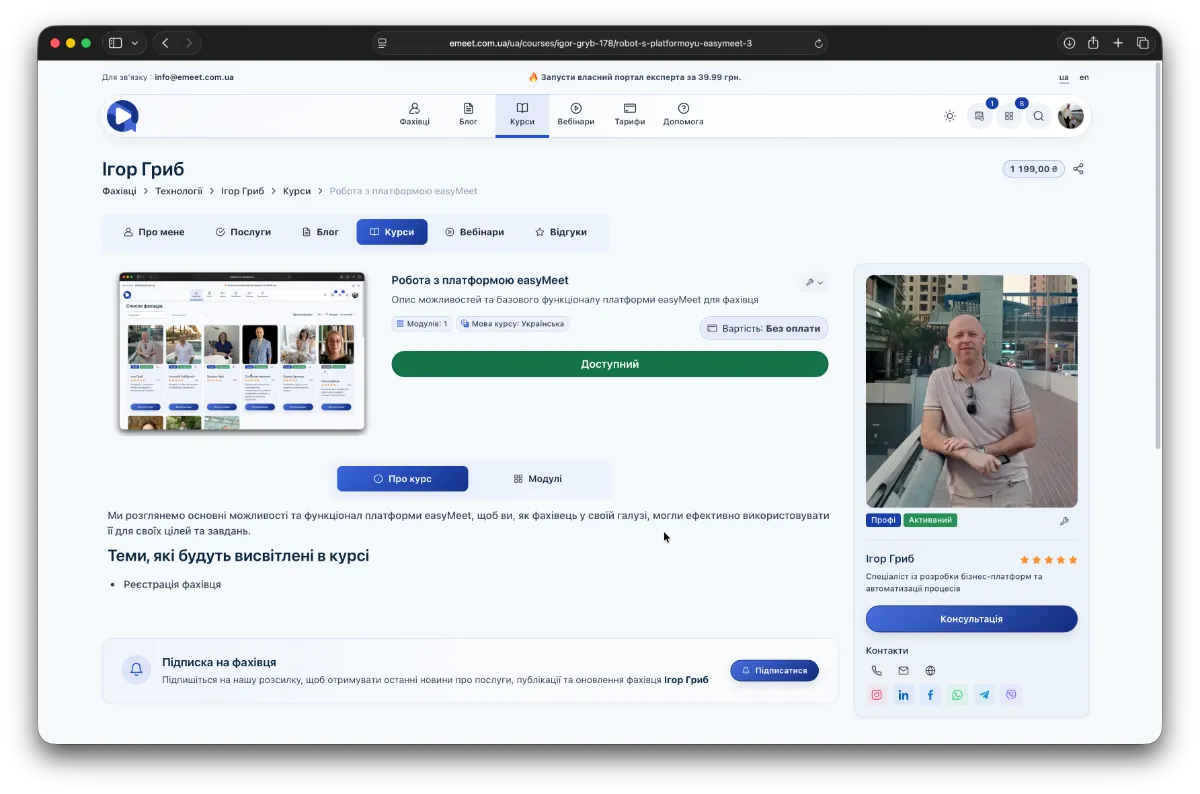Open the user avatar menu

(1071, 116)
